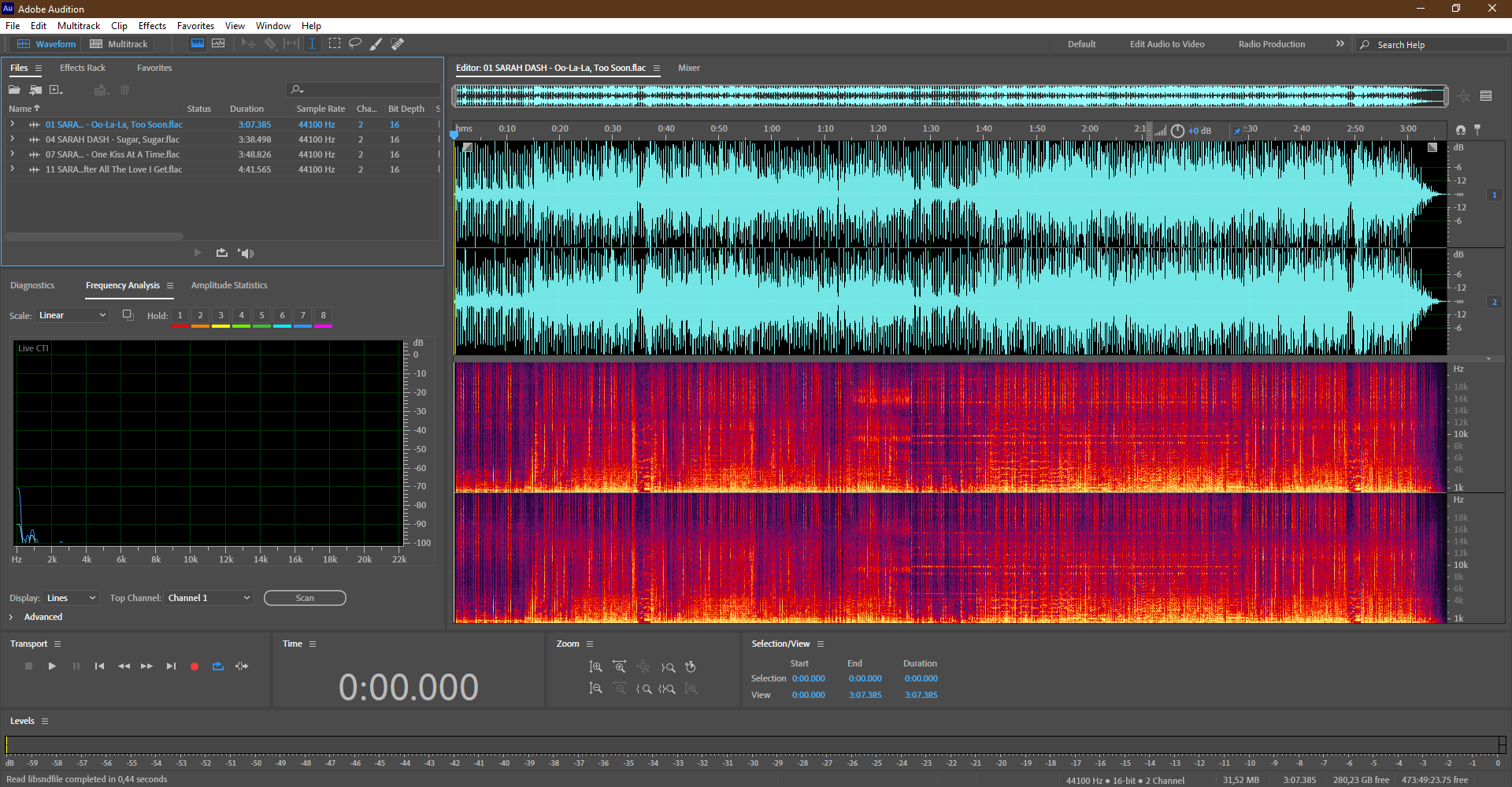
Task: Click the Files panel horizontal scrollbar
Action: [x=94, y=236]
